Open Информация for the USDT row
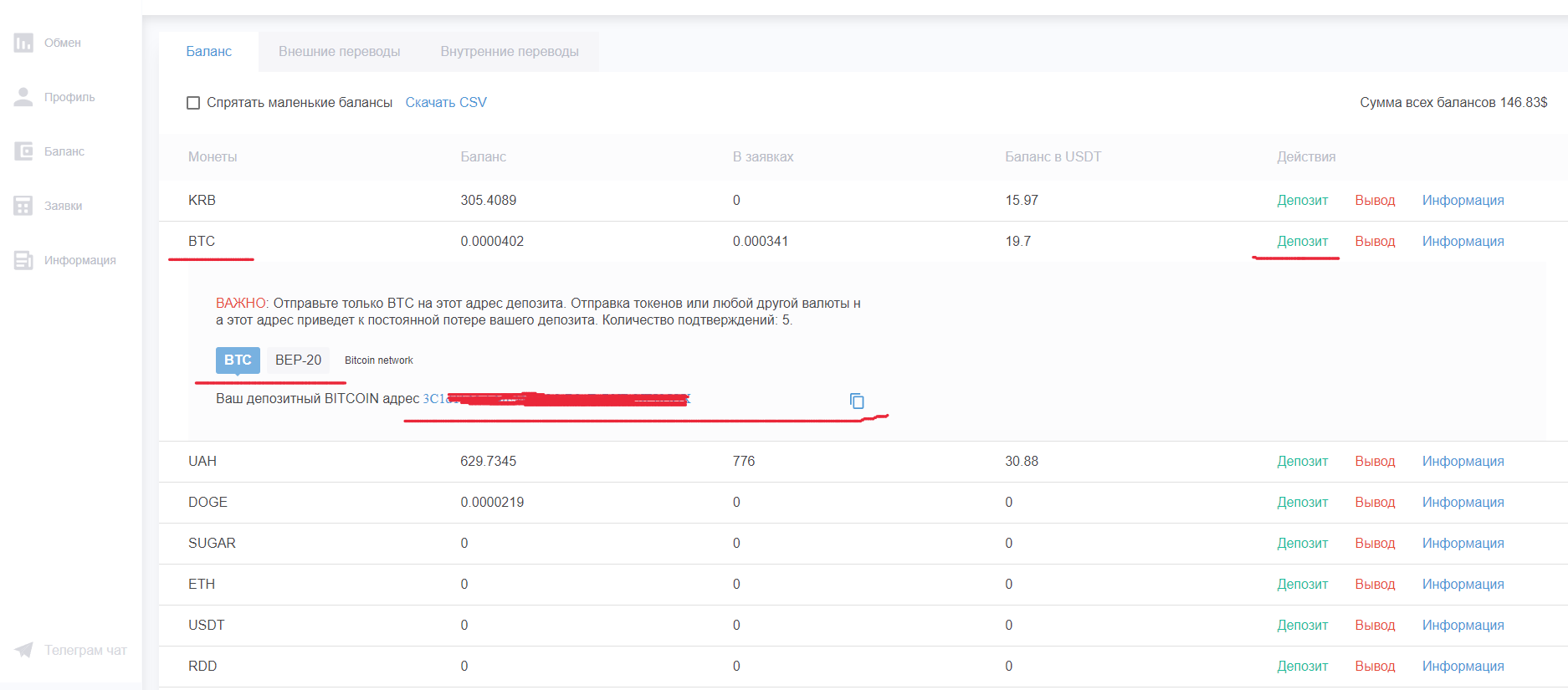The image size is (1568, 690). tap(1463, 626)
